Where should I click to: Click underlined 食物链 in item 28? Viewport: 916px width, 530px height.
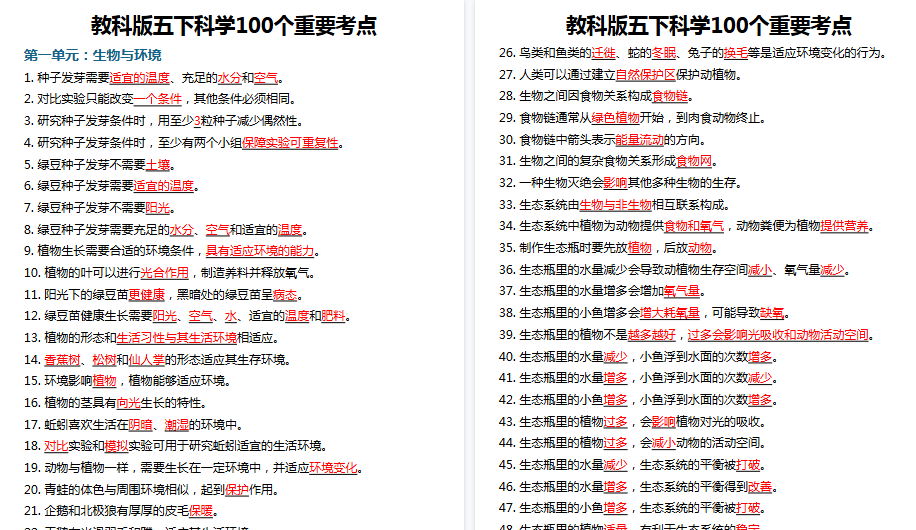(671, 96)
